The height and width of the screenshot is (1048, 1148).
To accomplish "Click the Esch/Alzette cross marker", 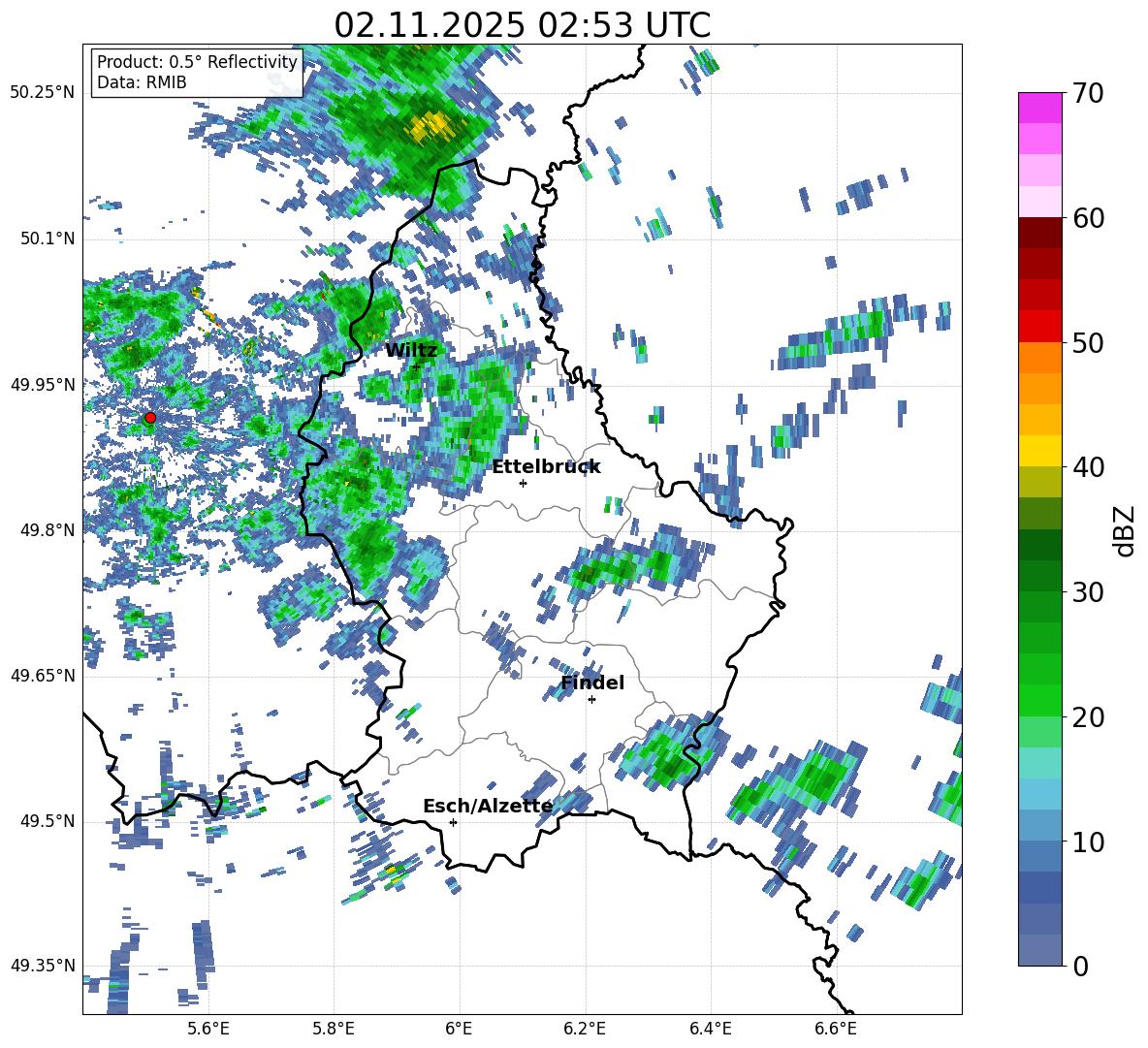I will click(453, 822).
